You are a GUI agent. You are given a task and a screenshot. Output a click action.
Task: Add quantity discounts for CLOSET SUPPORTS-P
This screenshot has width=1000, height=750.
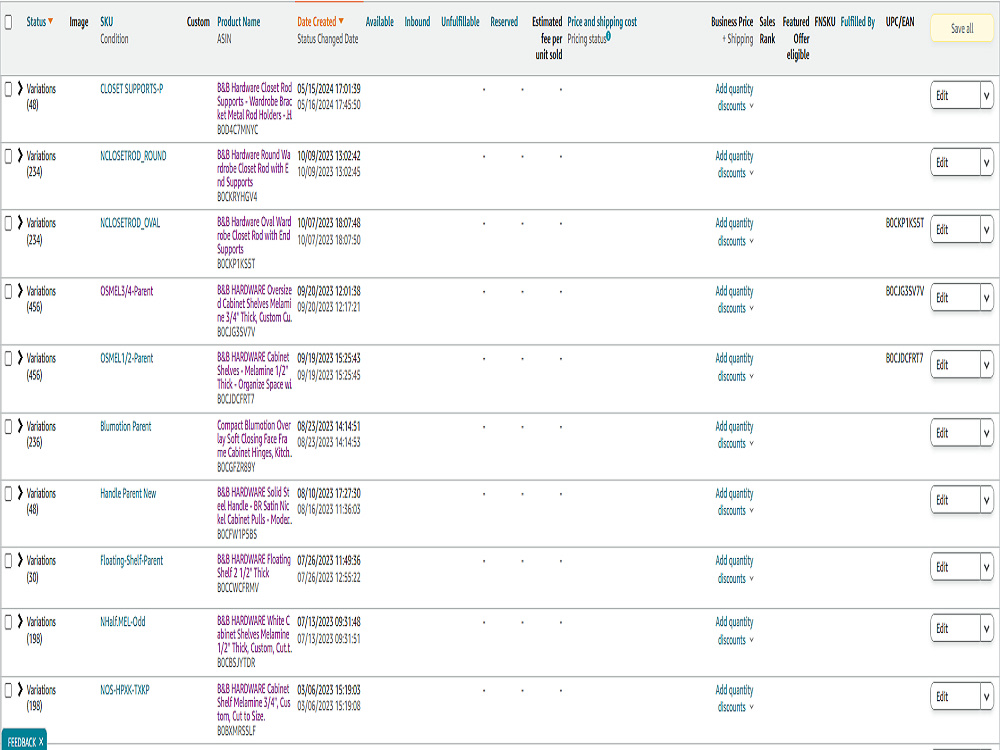coord(735,98)
